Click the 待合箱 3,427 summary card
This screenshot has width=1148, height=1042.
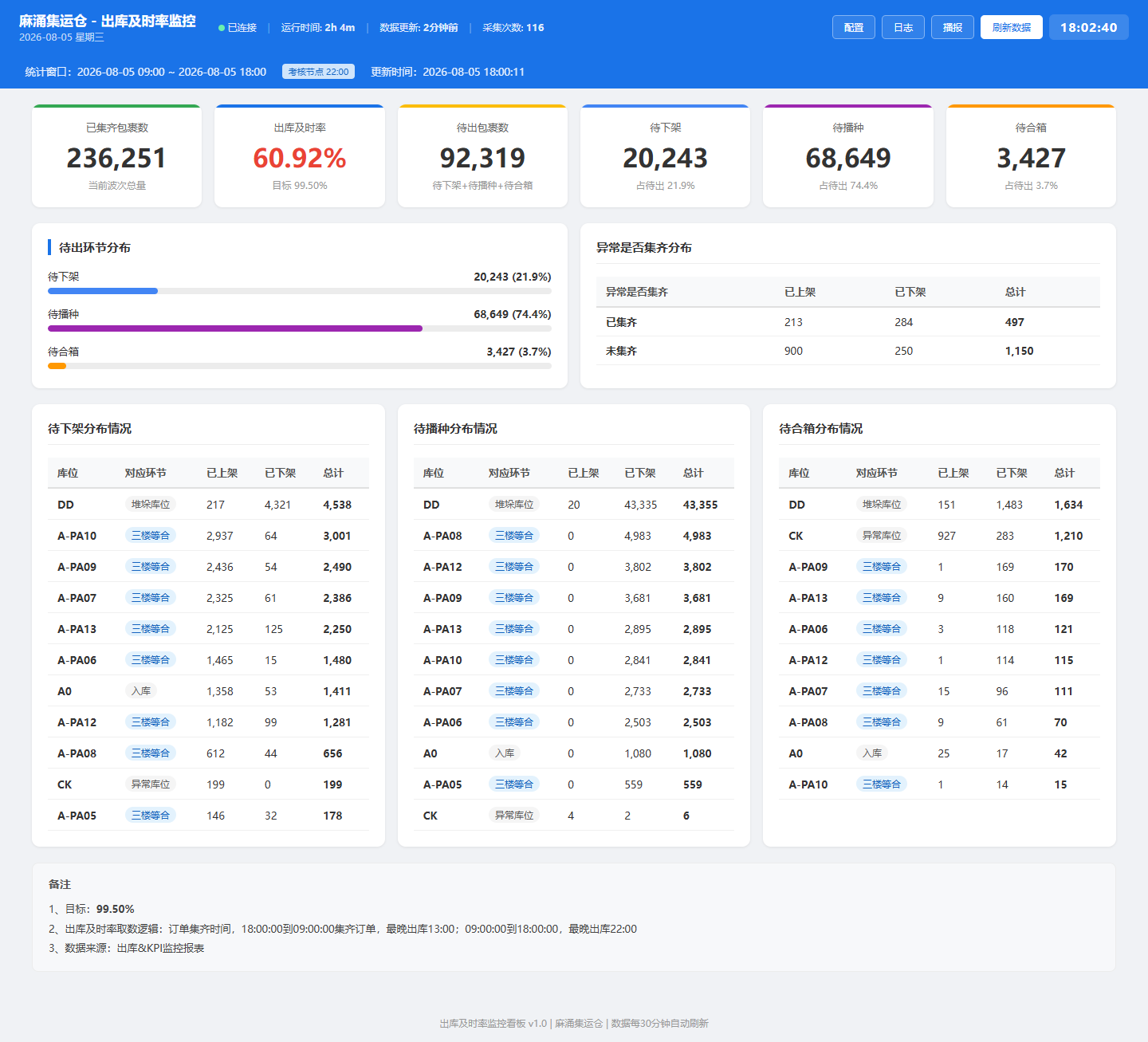pyautogui.click(x=1031, y=156)
